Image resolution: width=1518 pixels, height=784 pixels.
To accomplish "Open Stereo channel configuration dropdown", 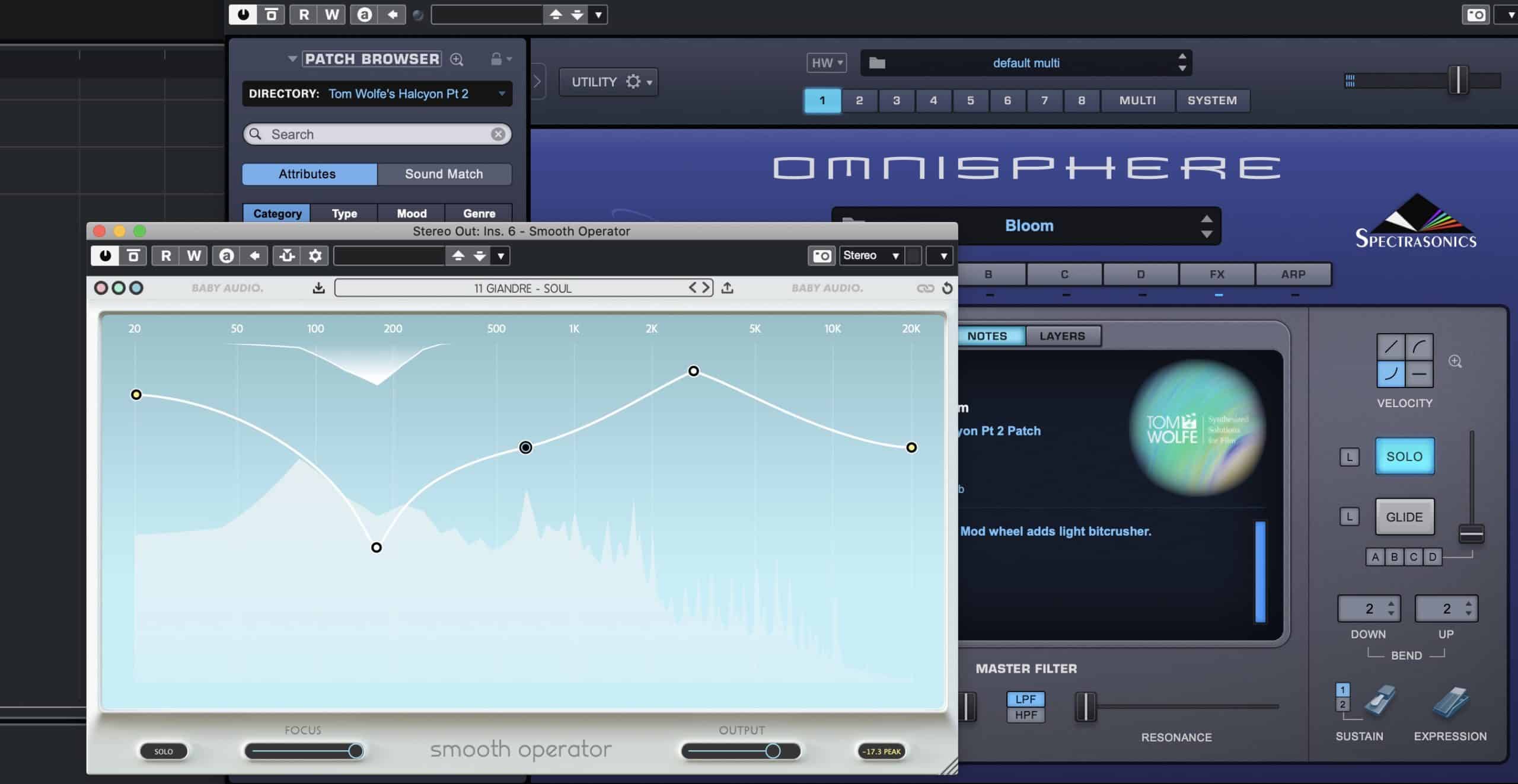I will pyautogui.click(x=872, y=255).
